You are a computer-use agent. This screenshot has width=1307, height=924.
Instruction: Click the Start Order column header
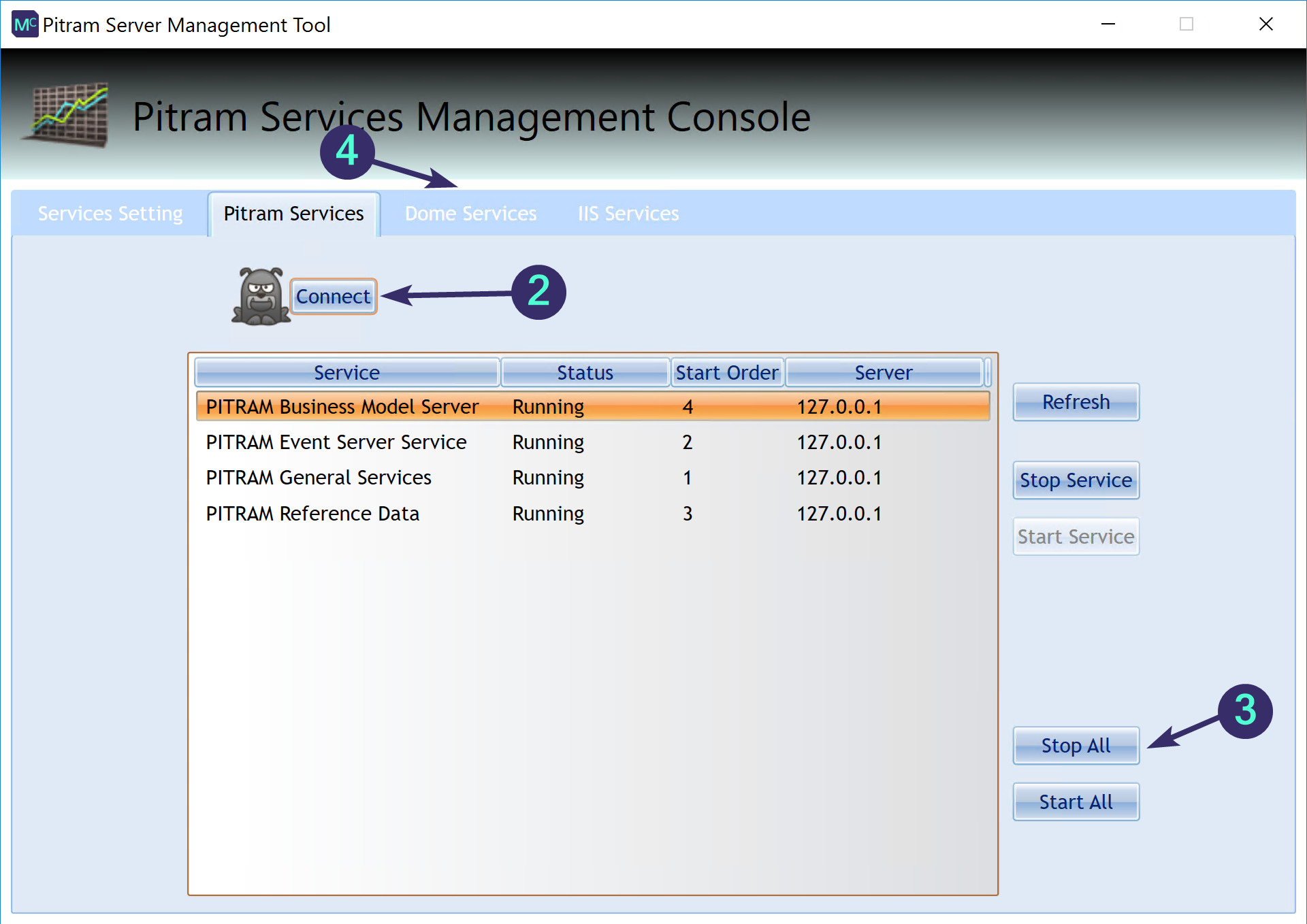726,373
